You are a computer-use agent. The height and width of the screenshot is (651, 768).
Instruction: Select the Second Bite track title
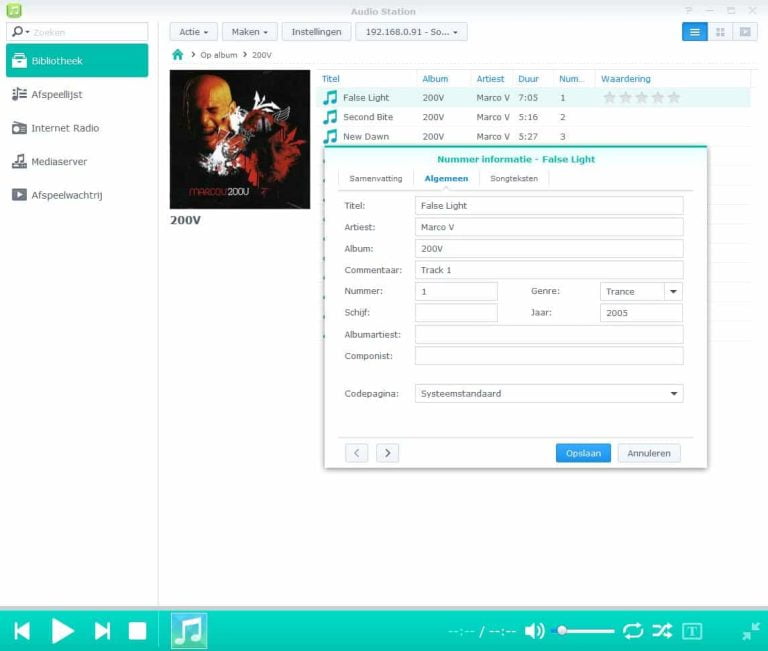coord(368,117)
